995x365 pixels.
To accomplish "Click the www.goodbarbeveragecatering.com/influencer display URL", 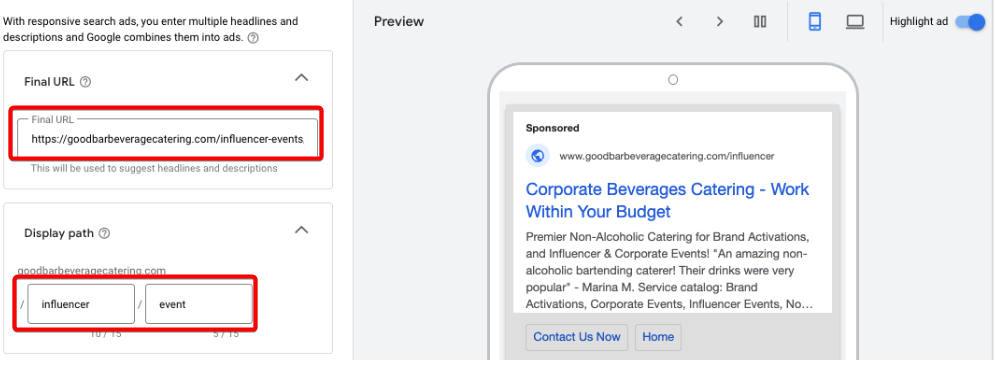I will coord(666,156).
